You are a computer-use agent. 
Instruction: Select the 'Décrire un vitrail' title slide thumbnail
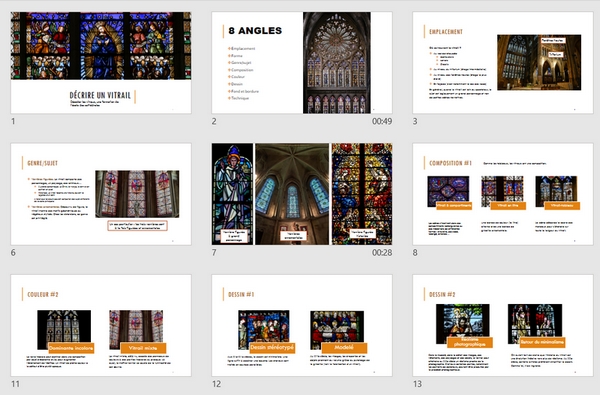click(101, 62)
